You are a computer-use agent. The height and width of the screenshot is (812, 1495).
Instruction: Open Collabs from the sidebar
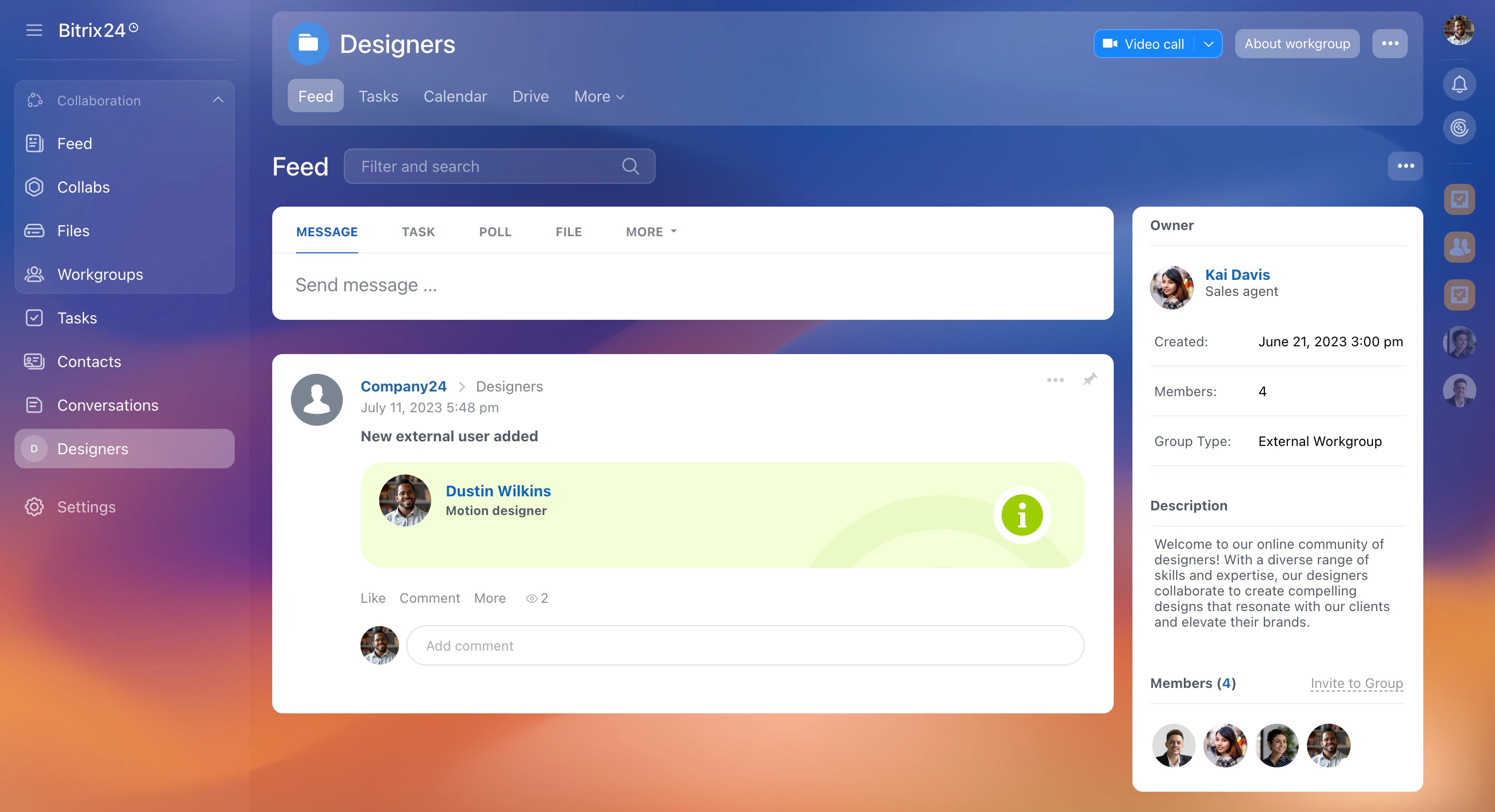[x=83, y=187]
